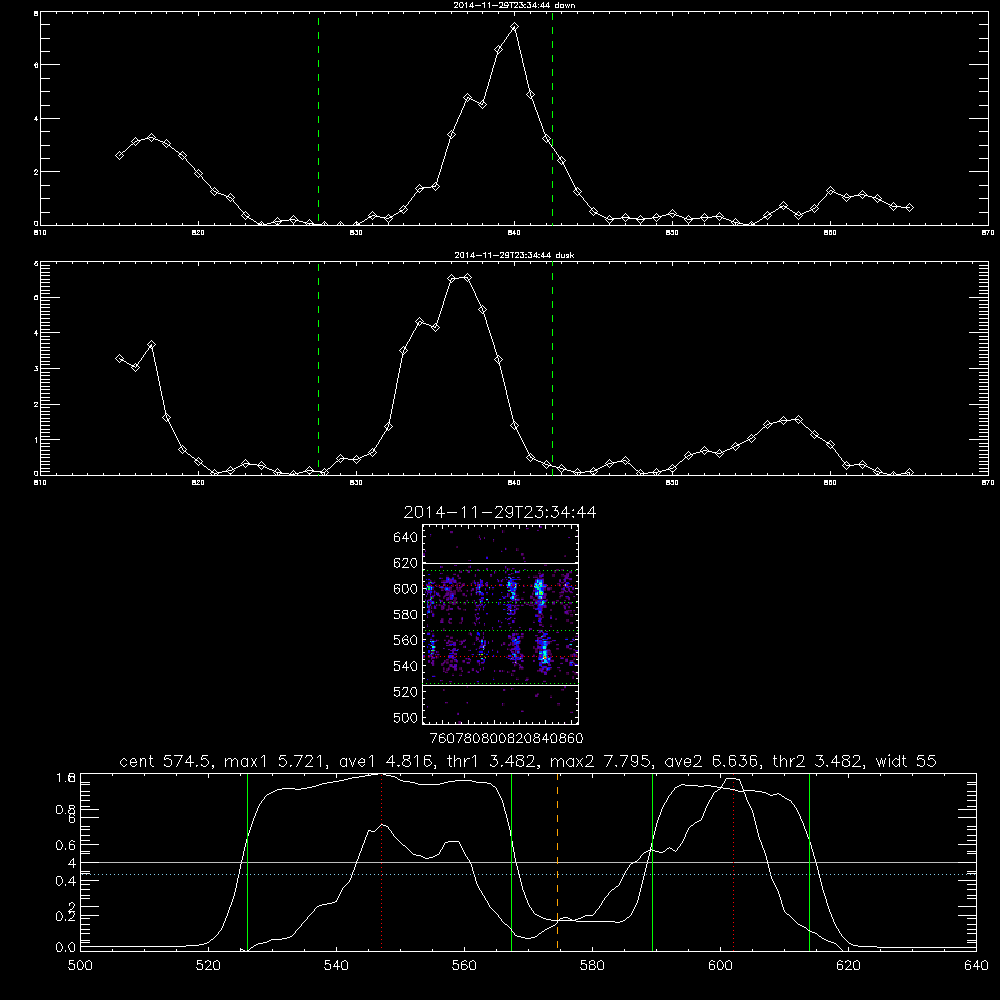
Task: Click x-axis label 640 of the profile plot
Action: point(976,965)
